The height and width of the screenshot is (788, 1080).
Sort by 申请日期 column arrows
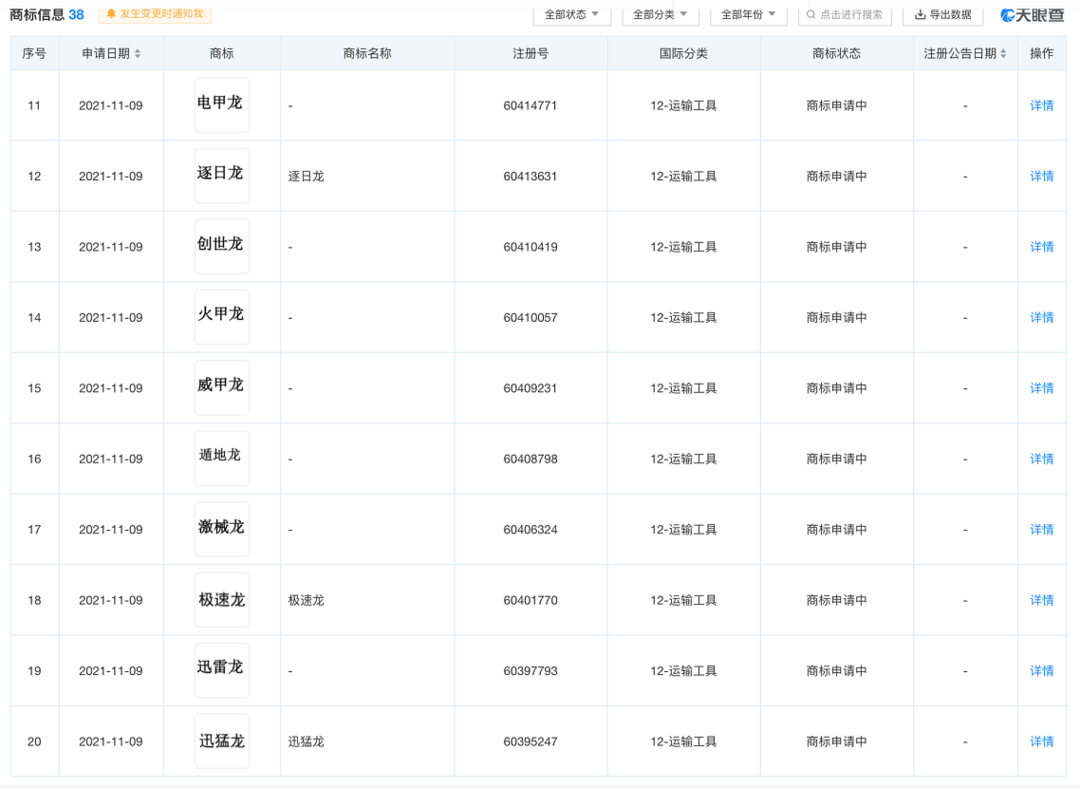[138, 54]
